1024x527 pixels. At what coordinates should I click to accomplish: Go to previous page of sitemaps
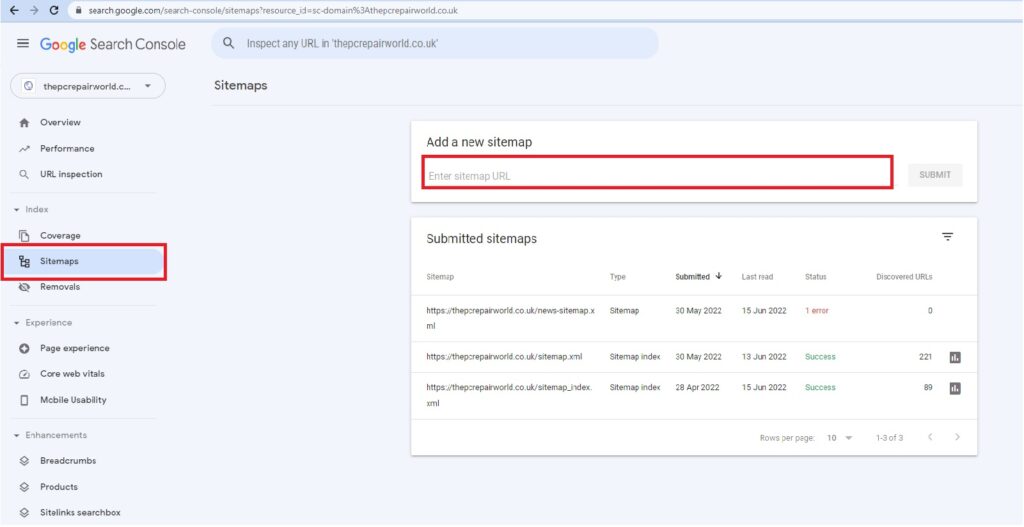(x=929, y=437)
